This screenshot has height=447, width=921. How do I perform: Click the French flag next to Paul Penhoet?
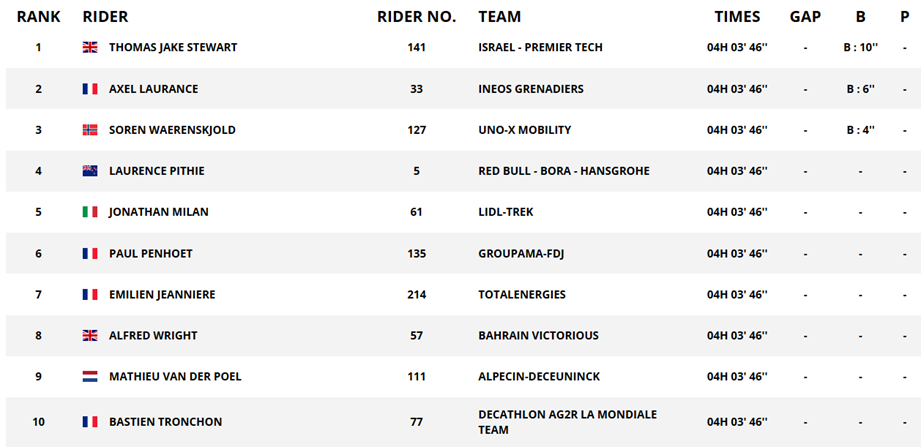[x=90, y=253]
